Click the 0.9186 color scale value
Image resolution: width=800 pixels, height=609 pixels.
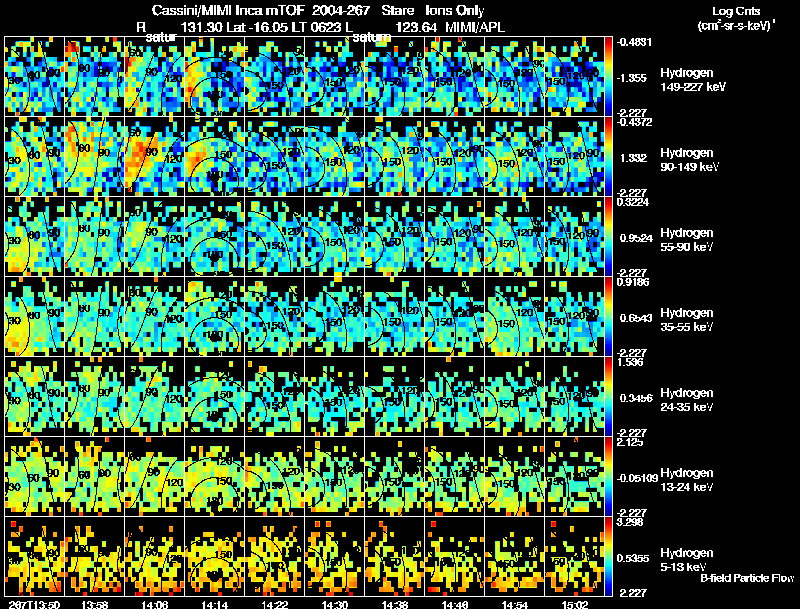[x=633, y=282]
